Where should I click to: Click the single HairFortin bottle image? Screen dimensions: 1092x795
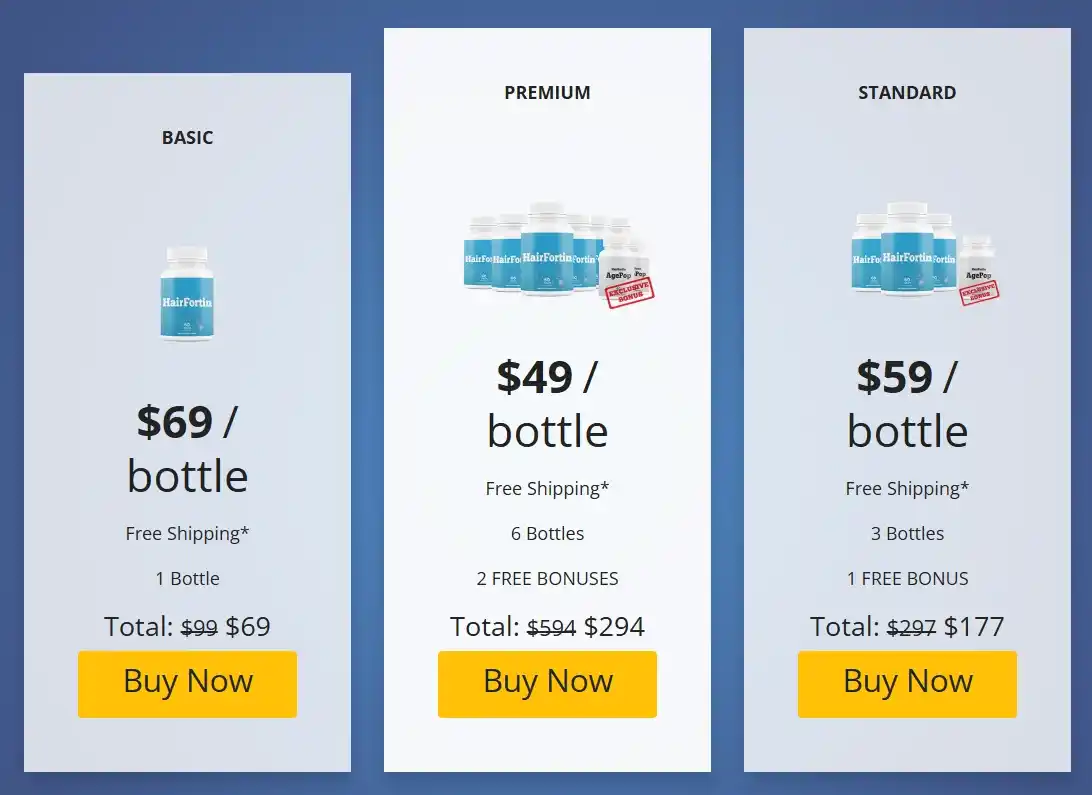click(187, 294)
